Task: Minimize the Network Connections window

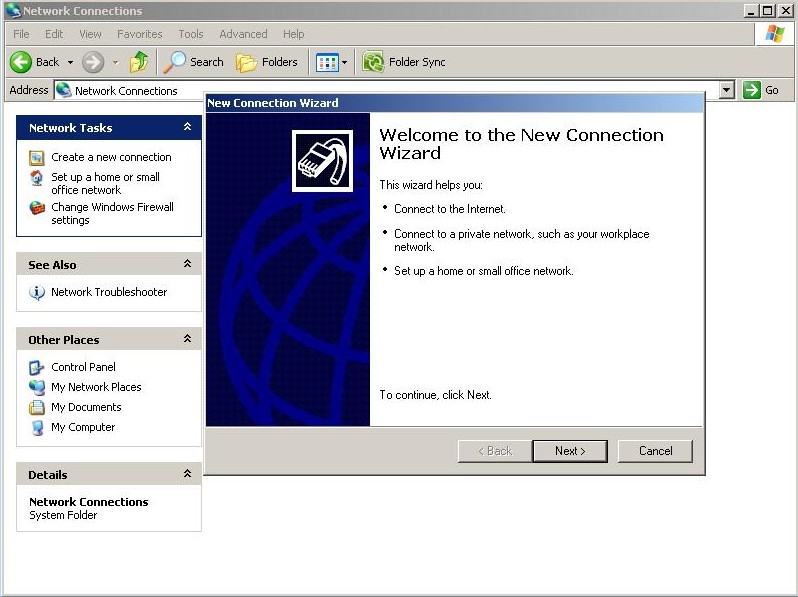Action: click(x=751, y=10)
